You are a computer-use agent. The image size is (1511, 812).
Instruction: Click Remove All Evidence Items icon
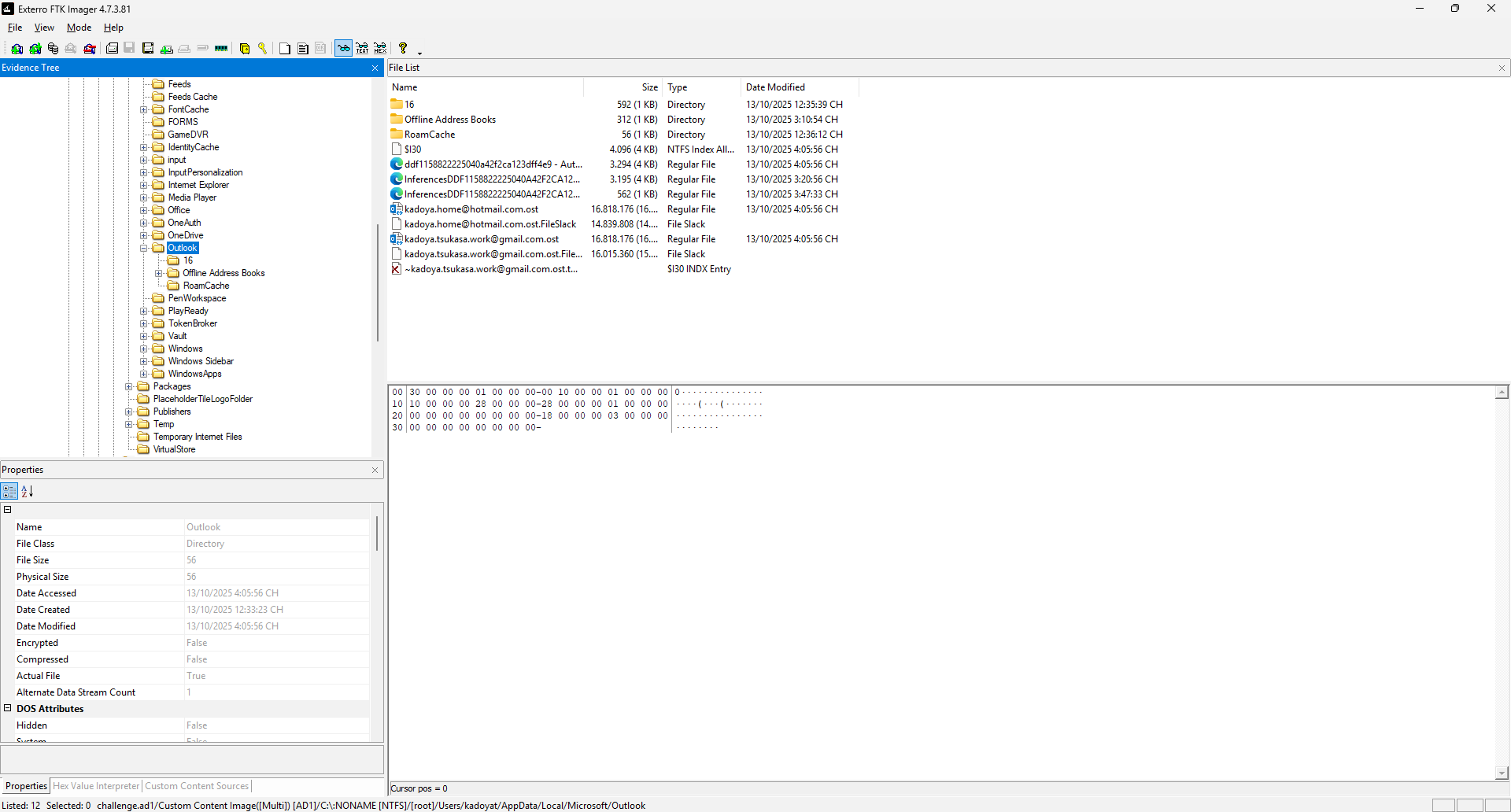tap(90, 49)
